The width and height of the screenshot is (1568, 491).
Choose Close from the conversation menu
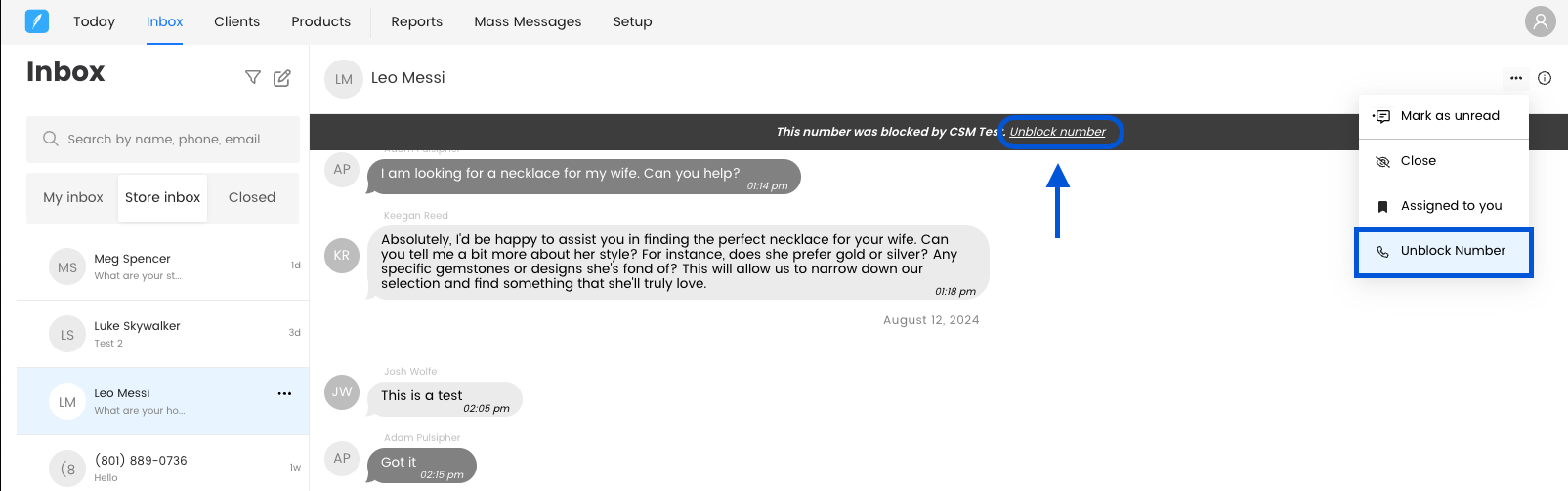(1418, 161)
